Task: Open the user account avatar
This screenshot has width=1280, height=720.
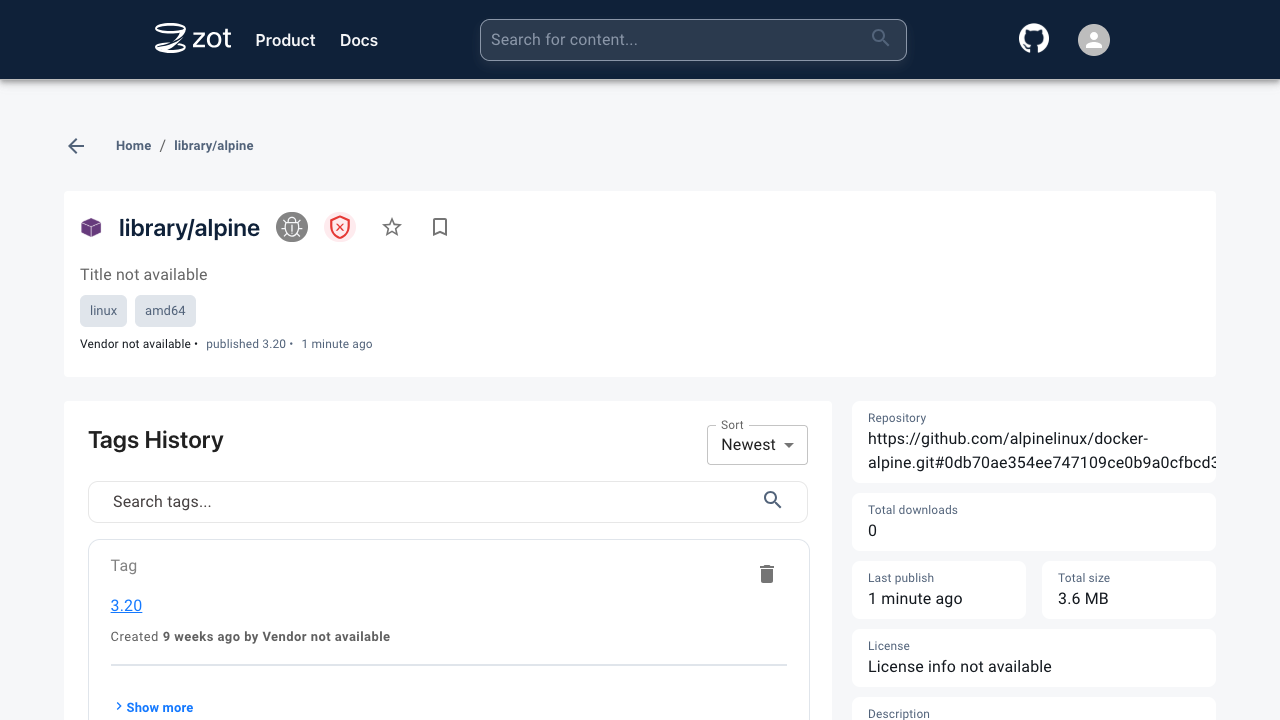Action: click(1094, 40)
